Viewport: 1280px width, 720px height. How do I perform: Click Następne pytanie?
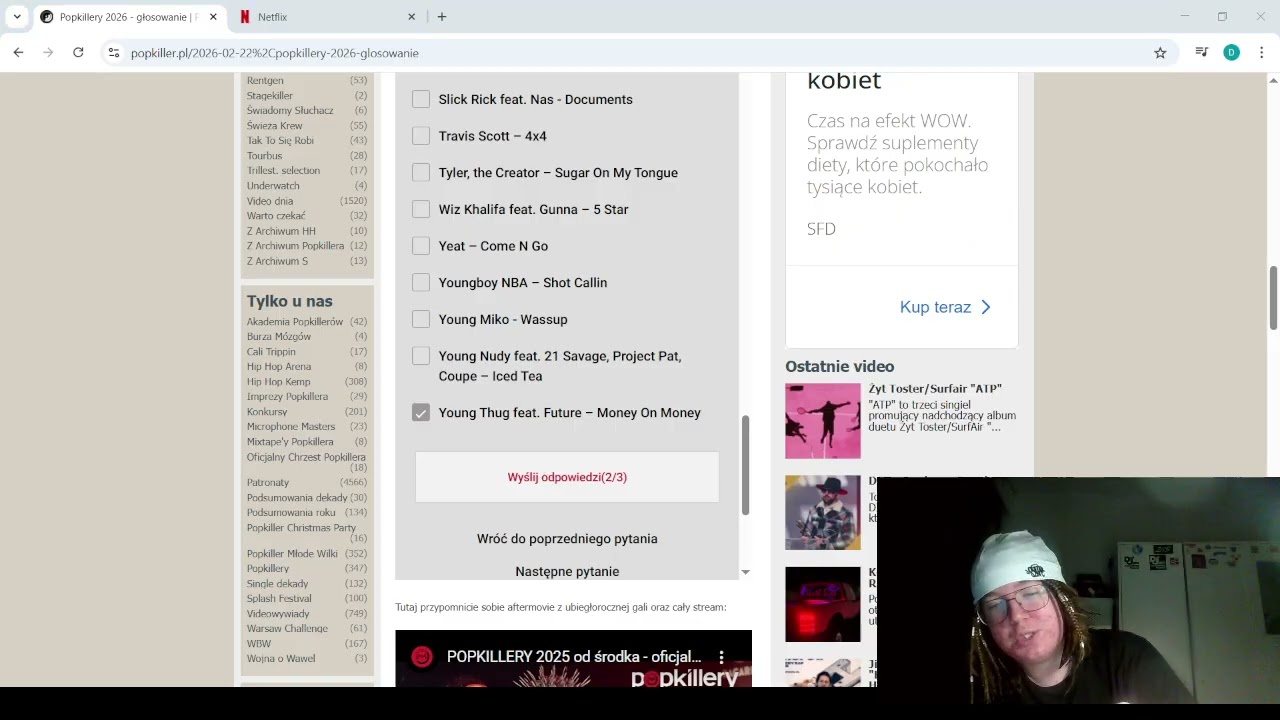tap(567, 572)
